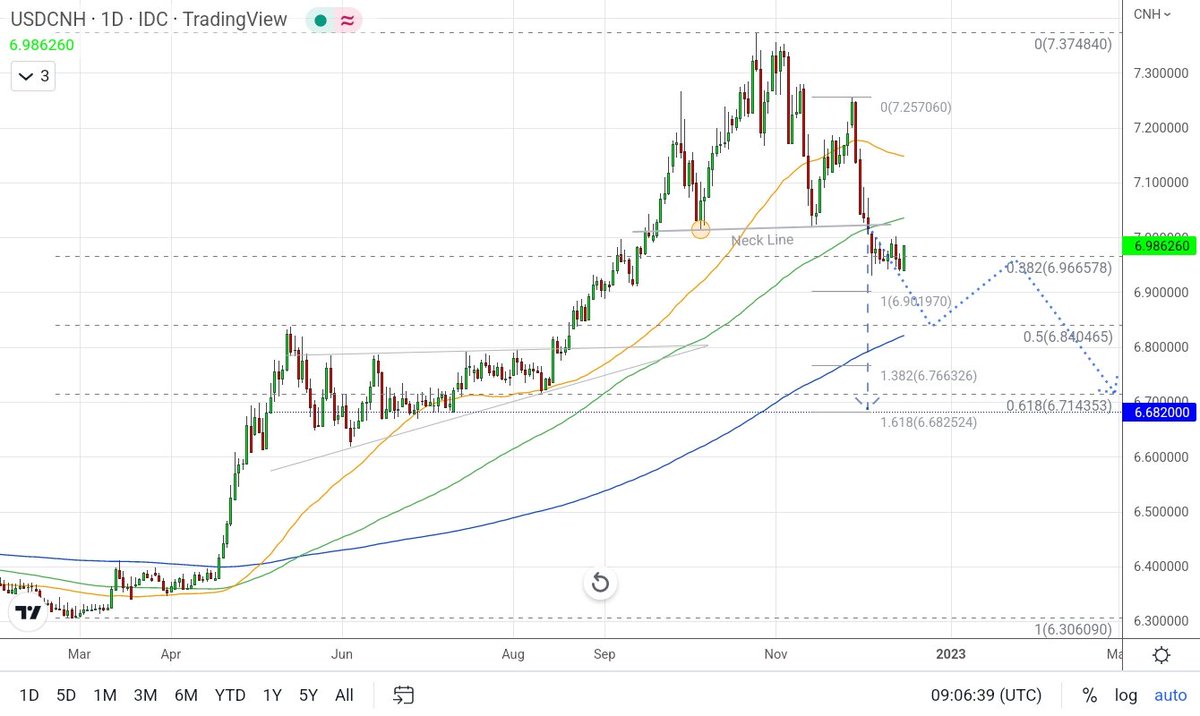
Task: Click the TradingView logo watermark button
Action: pos(29,614)
